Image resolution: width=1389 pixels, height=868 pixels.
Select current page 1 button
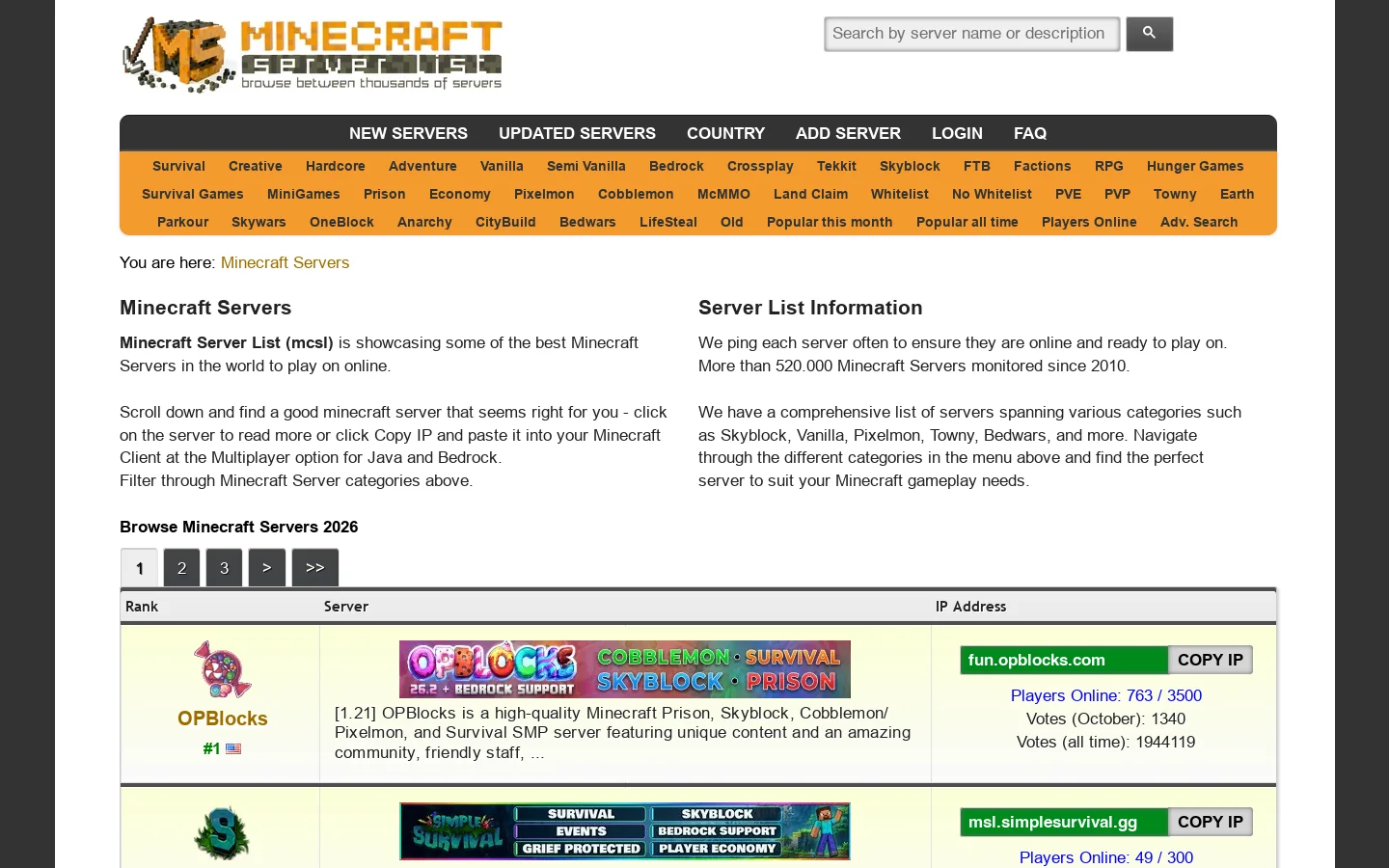[x=139, y=568]
